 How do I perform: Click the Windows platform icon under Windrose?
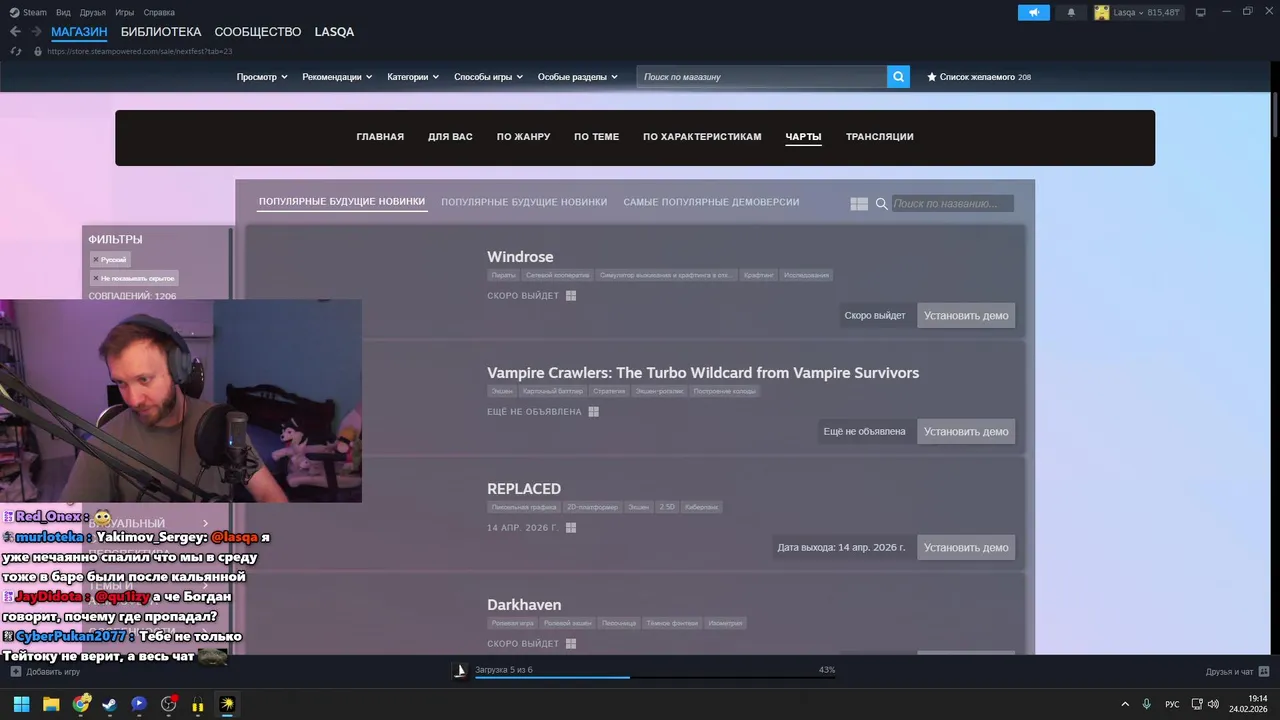pos(571,296)
